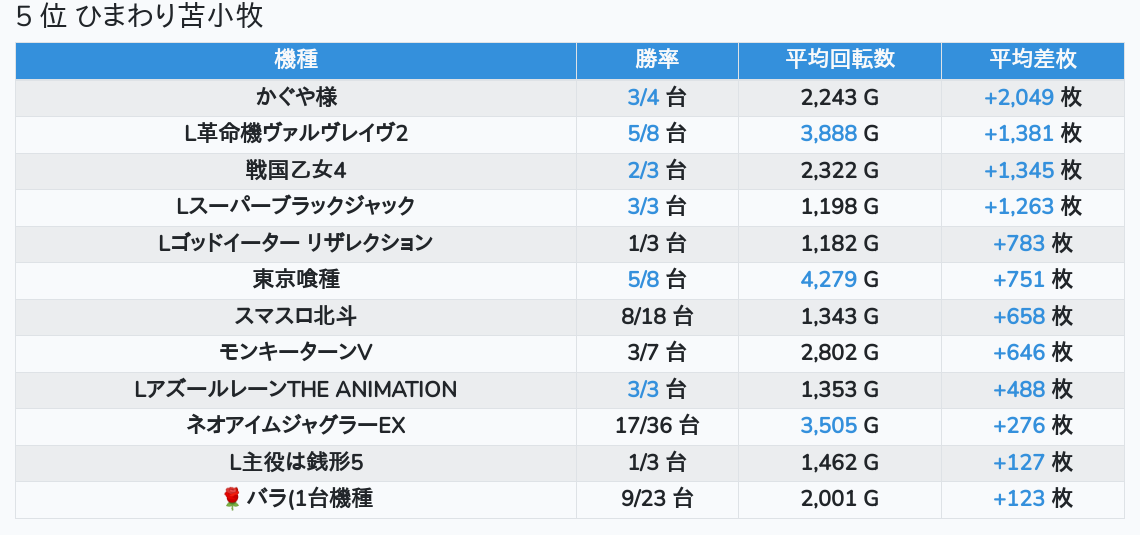Click the 5 位 ひまわり苫小牧 heading
The height and width of the screenshot is (535, 1140).
(139, 17)
